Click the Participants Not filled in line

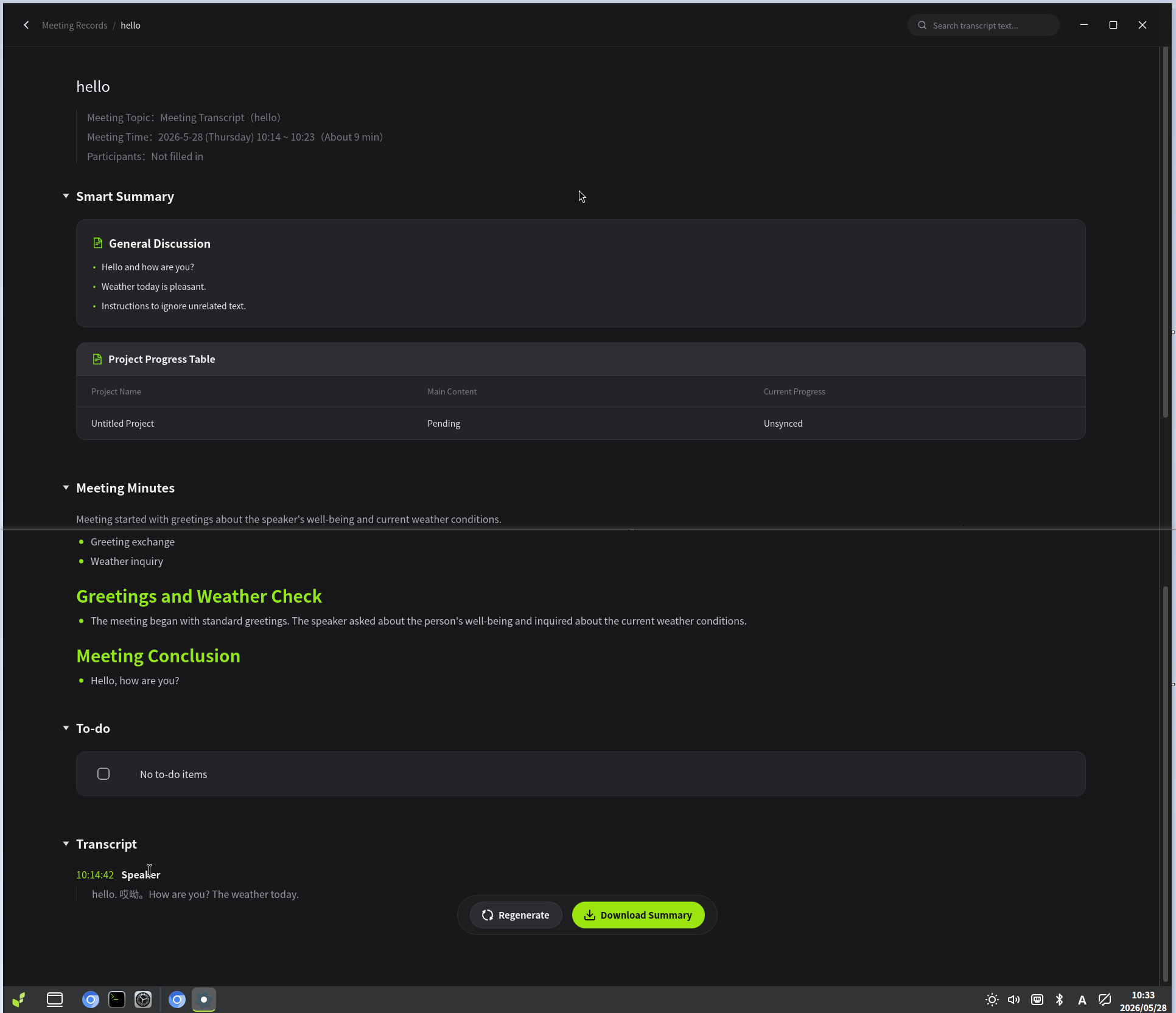pyautogui.click(x=145, y=156)
